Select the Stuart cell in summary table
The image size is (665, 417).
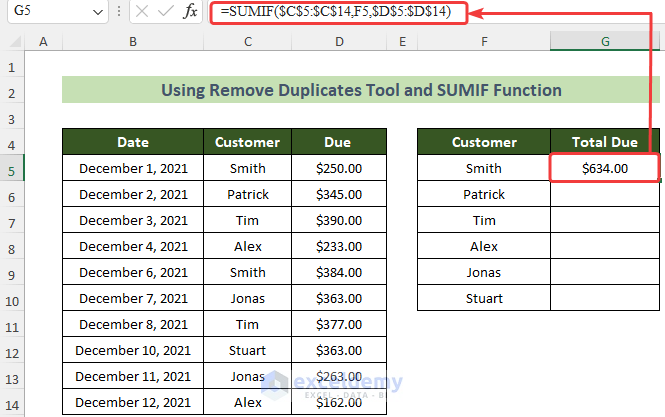point(484,299)
